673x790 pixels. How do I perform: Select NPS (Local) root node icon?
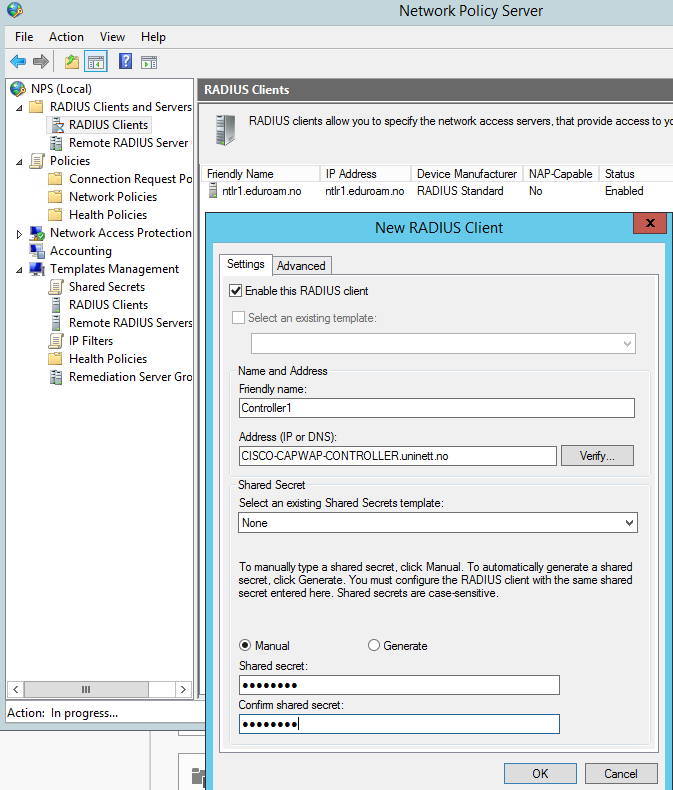[18, 89]
